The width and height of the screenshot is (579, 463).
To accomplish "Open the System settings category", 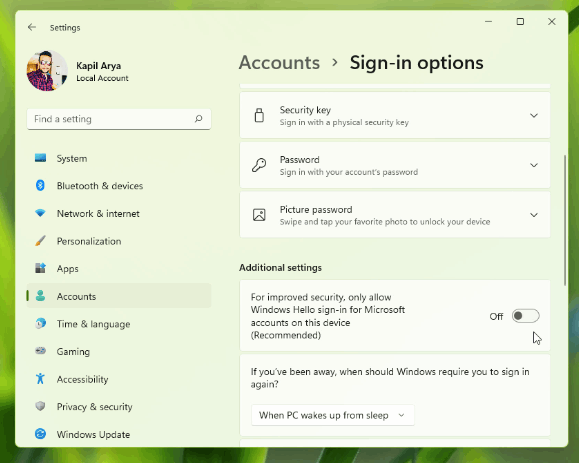I will (x=119, y=158).
